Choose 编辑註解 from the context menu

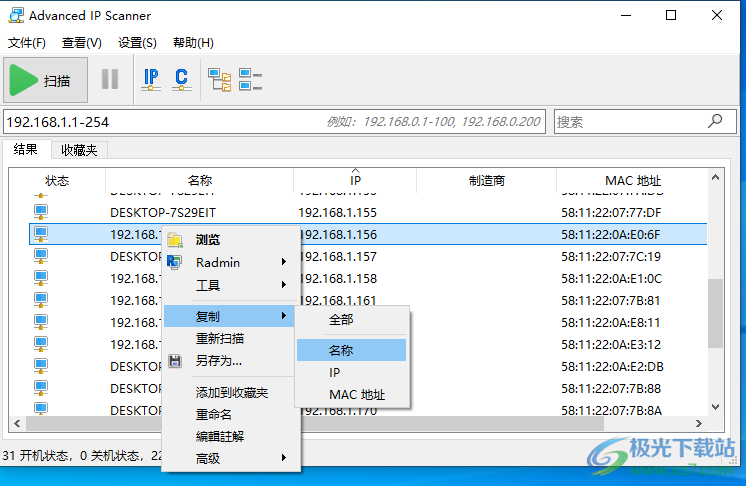[x=232, y=436]
